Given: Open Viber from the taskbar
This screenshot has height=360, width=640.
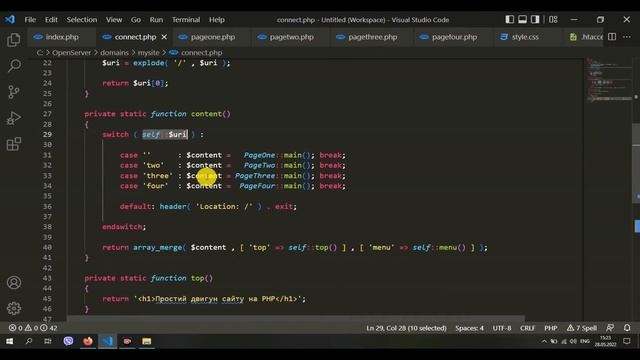Looking at the screenshot, I should 68,341.
